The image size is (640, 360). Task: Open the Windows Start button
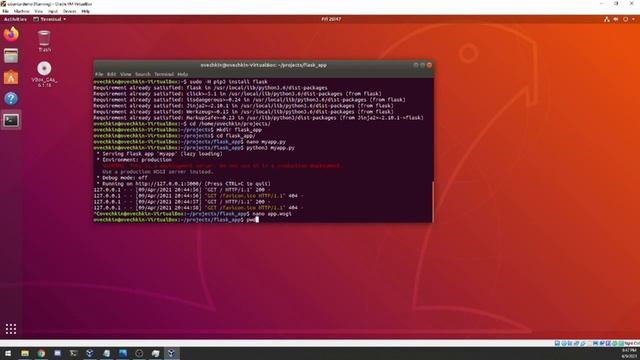pos(8,353)
